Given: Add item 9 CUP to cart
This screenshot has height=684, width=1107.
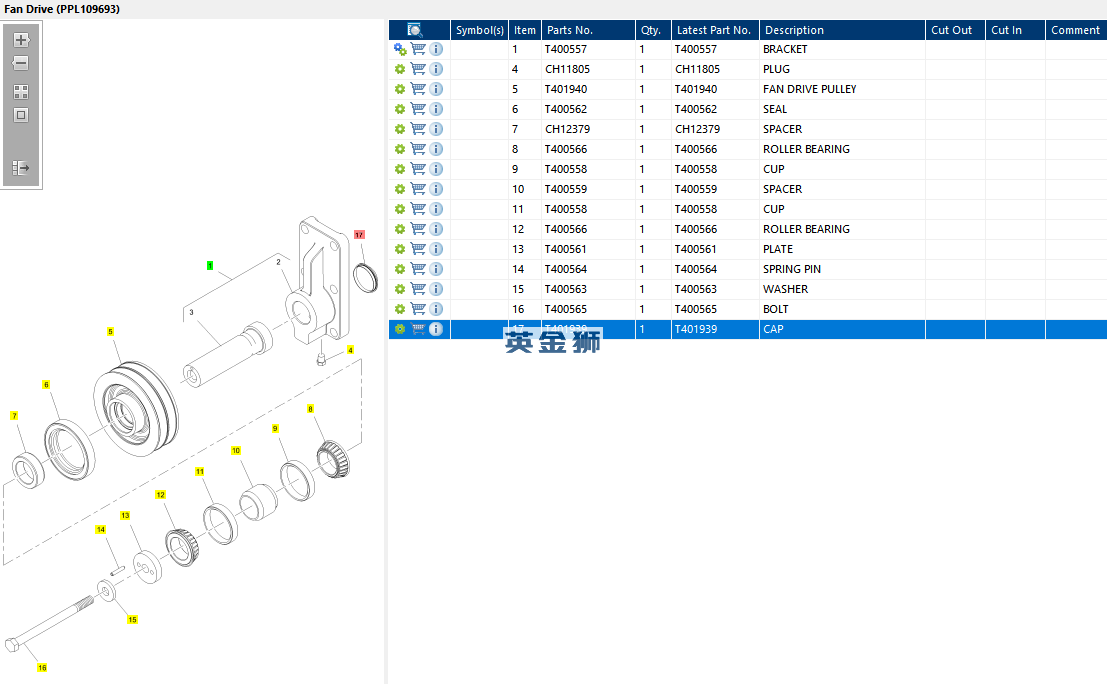Looking at the screenshot, I should pyautogui.click(x=418, y=169).
